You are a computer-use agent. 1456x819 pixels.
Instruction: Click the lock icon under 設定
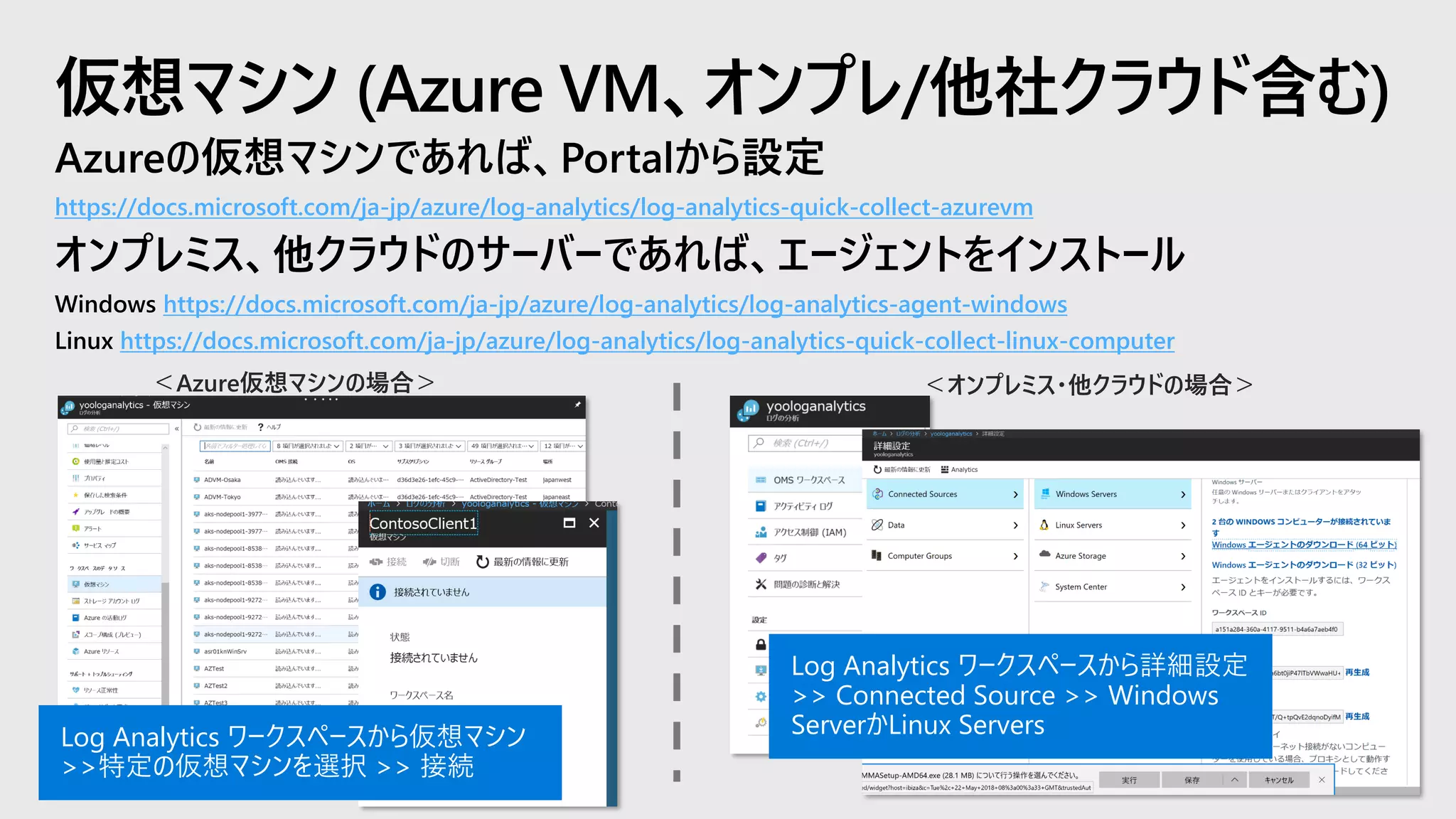click(761, 644)
